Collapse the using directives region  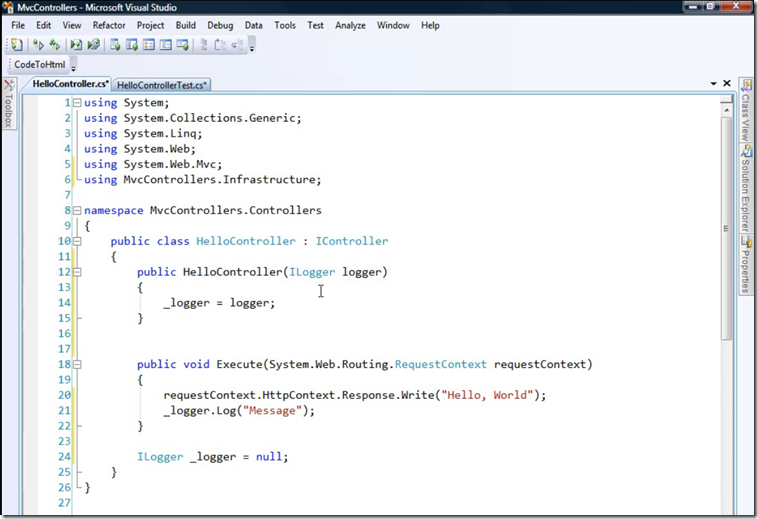(77, 102)
